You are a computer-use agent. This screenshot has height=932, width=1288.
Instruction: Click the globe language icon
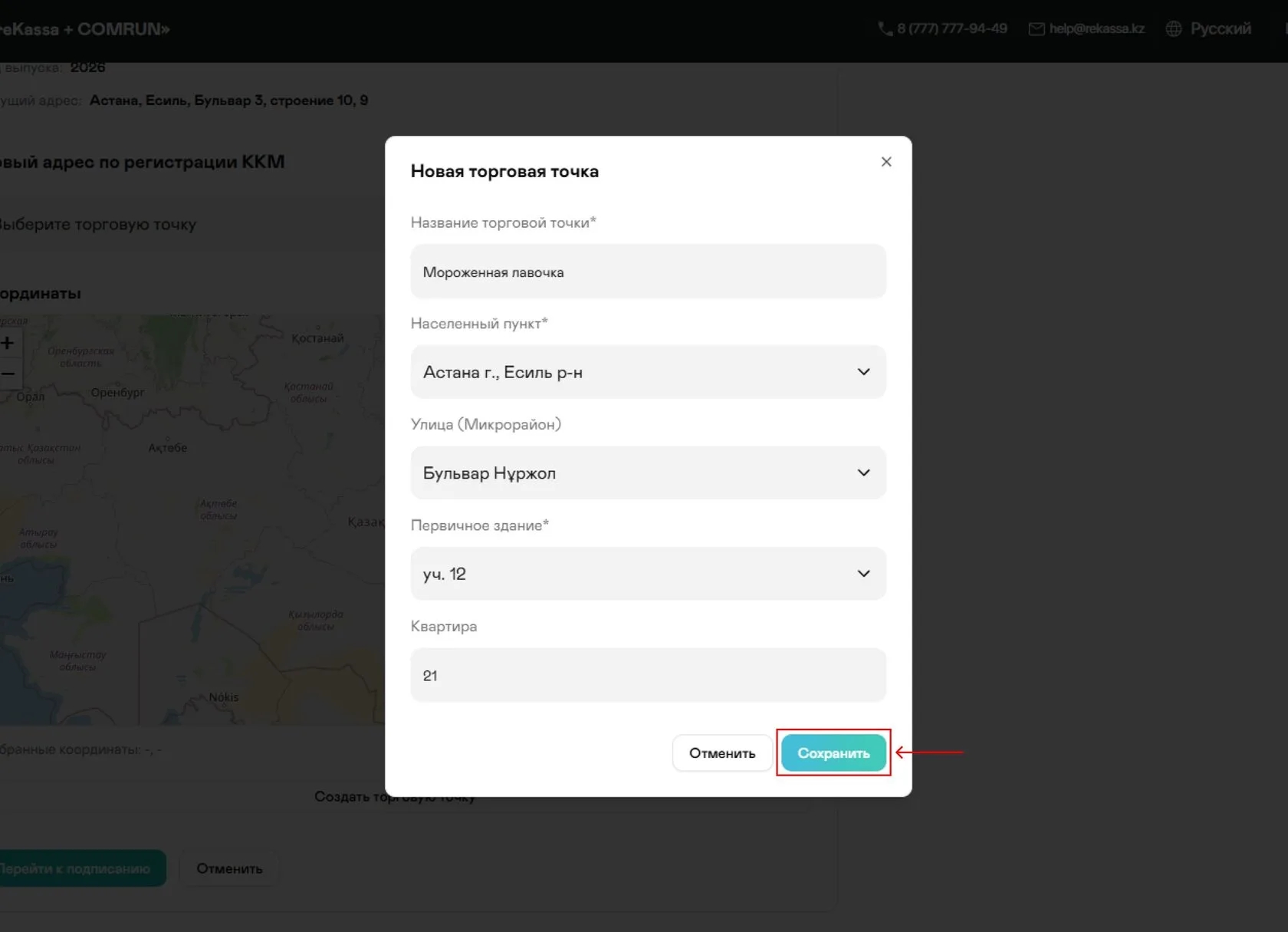tap(1174, 29)
